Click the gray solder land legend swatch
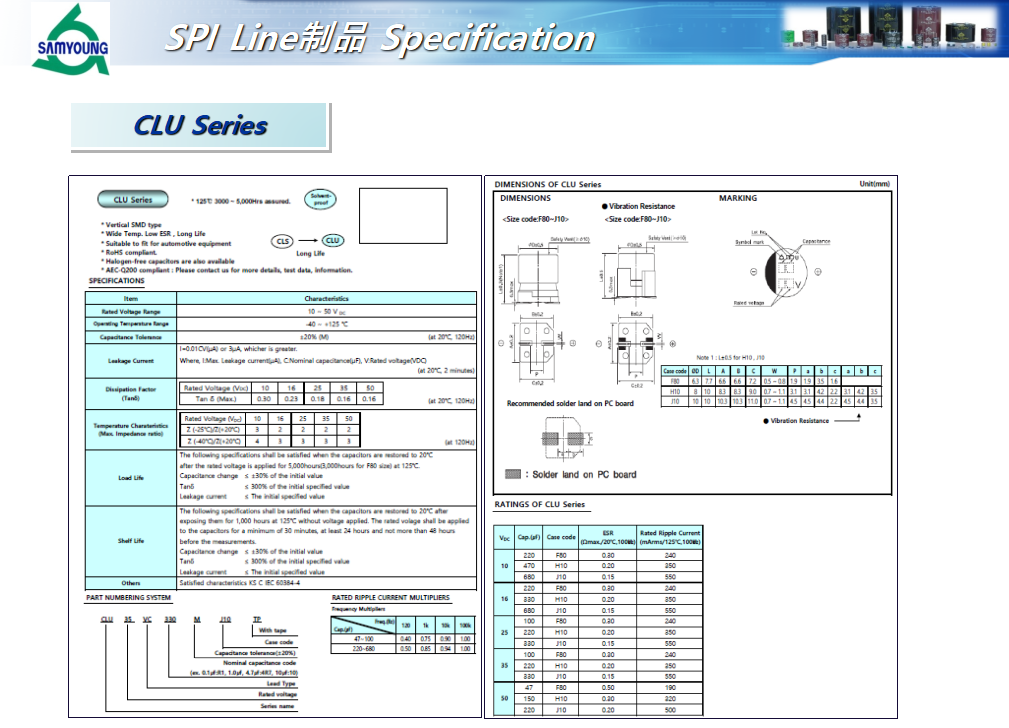1009x728 pixels. 513,474
